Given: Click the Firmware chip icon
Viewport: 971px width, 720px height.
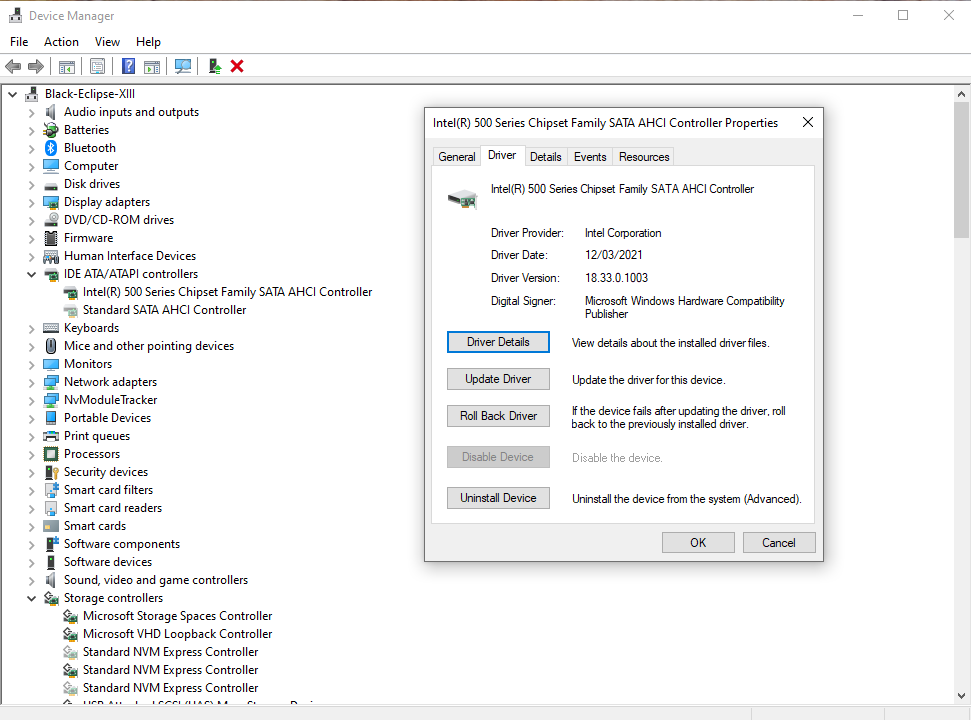Looking at the screenshot, I should pos(51,238).
